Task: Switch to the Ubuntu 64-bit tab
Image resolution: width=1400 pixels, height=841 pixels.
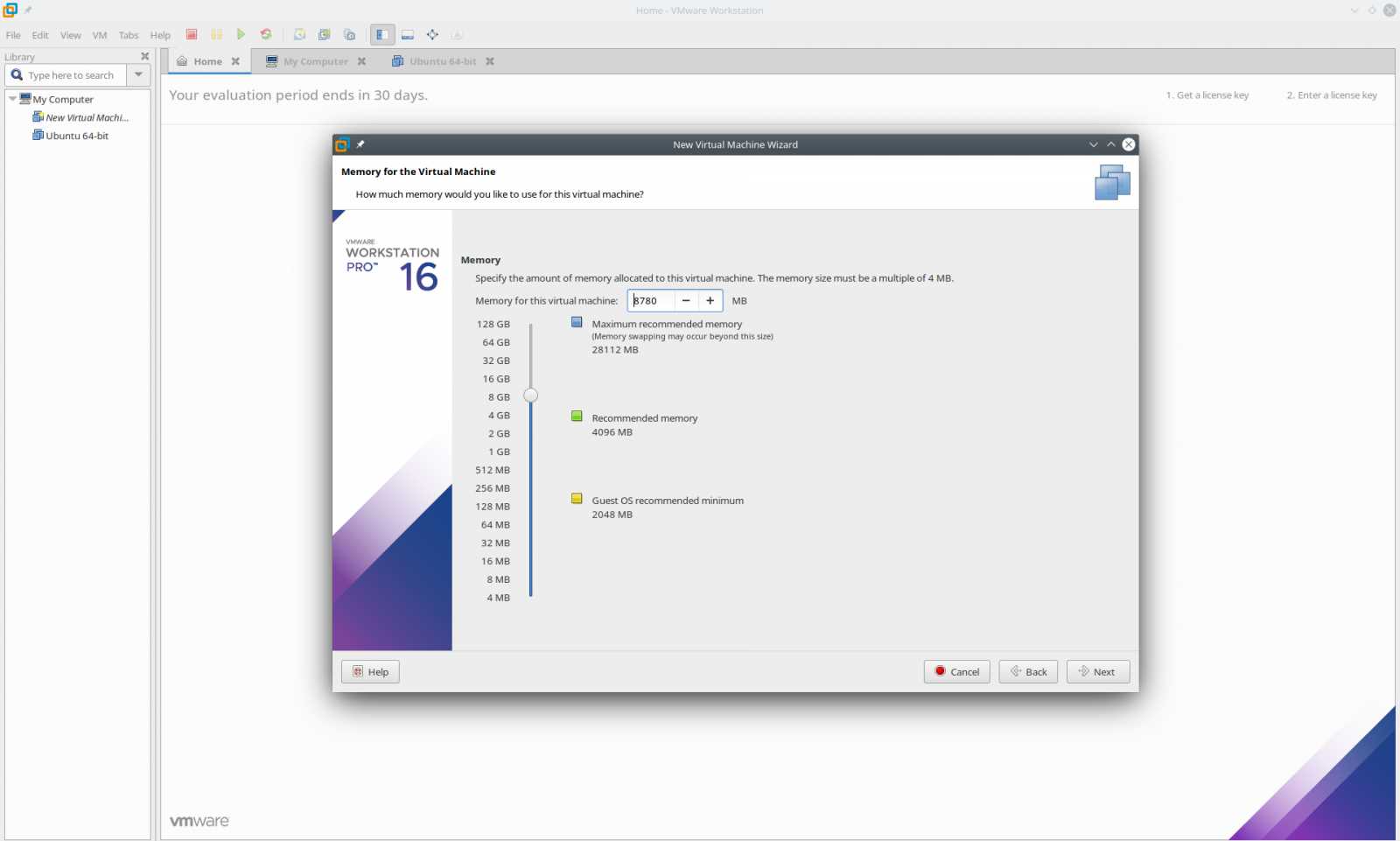Action: point(443,61)
